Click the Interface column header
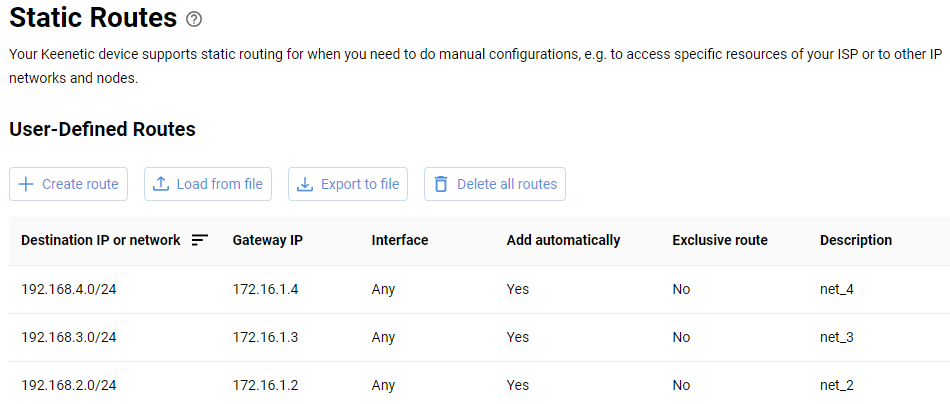 click(x=399, y=240)
